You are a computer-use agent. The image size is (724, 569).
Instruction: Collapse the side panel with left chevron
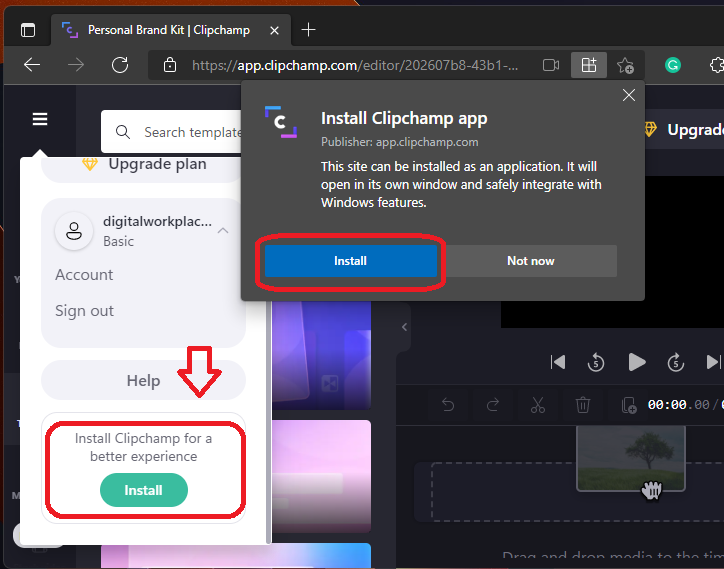tap(404, 327)
